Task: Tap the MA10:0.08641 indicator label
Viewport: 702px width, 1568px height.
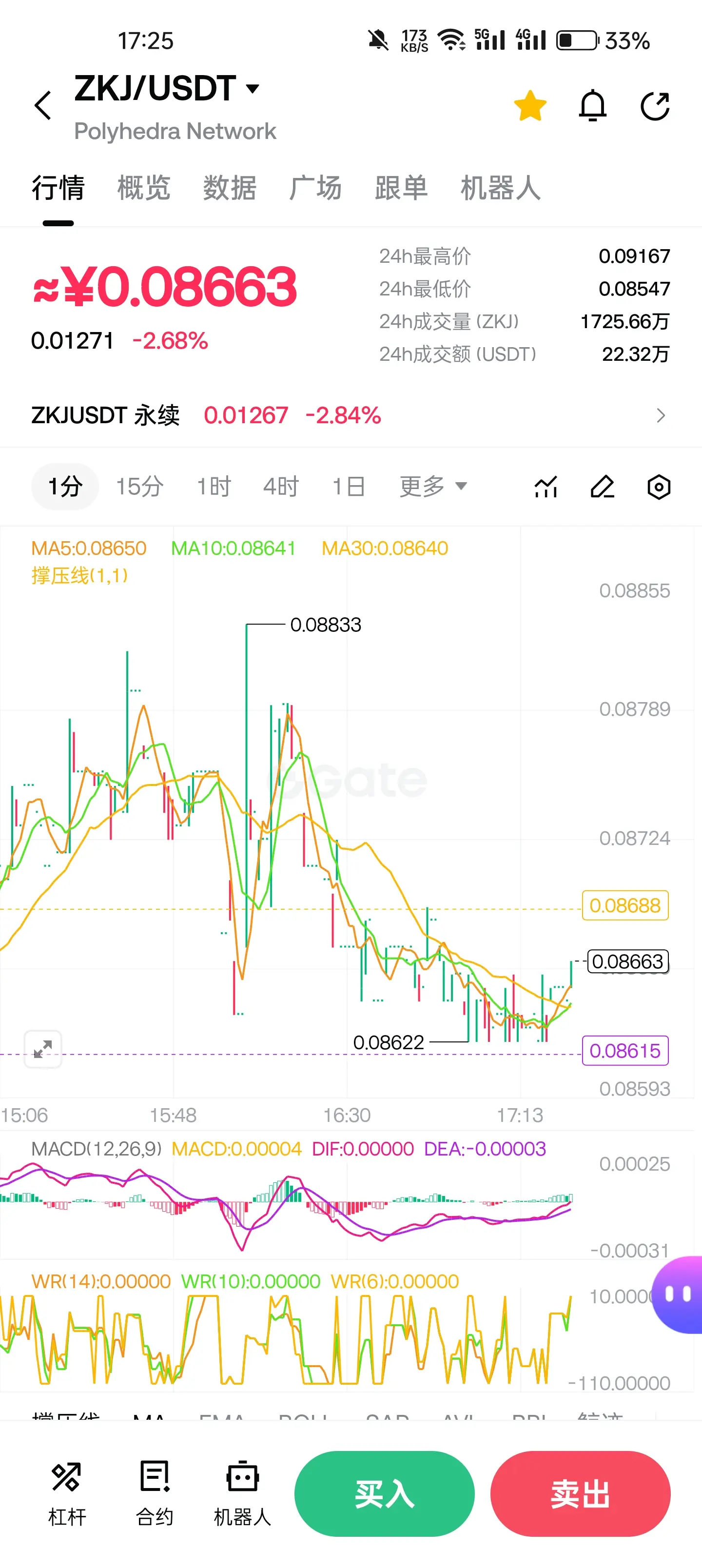Action: pyautogui.click(x=233, y=548)
